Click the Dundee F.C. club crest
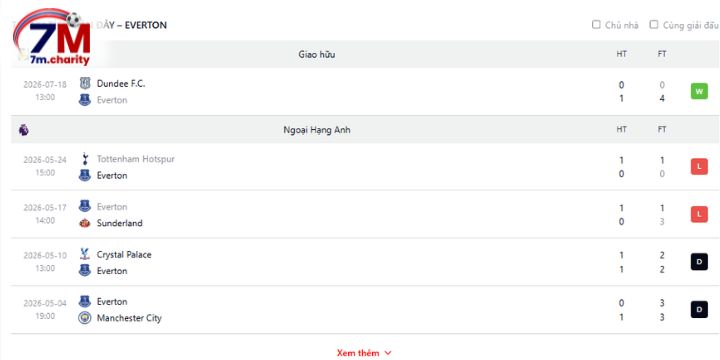 85,83
